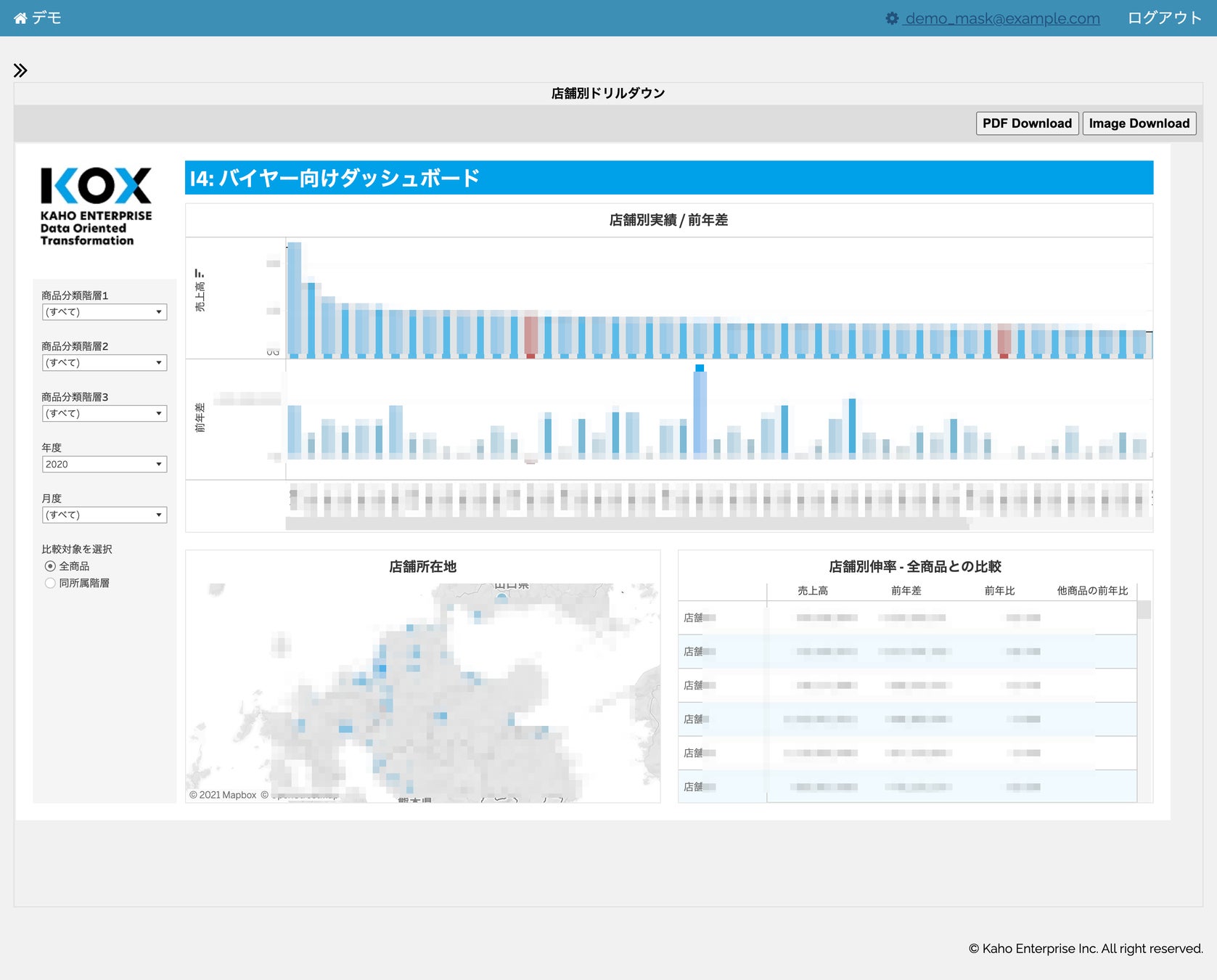Viewport: 1217px width, 980px height.
Task: Click the home icon beside デモ
Action: pyautogui.click(x=20, y=18)
